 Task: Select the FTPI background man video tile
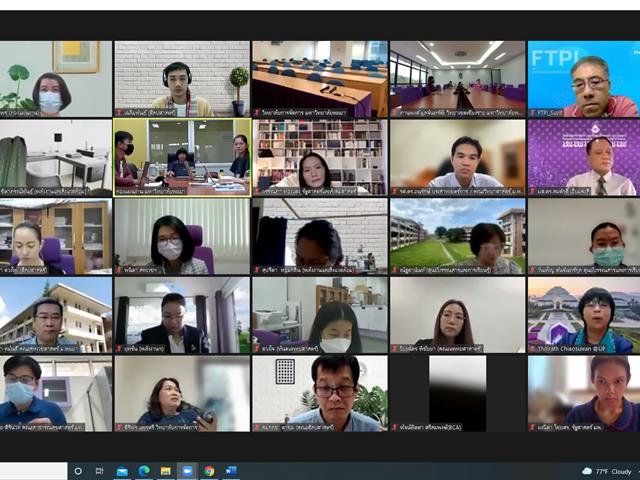[584, 79]
